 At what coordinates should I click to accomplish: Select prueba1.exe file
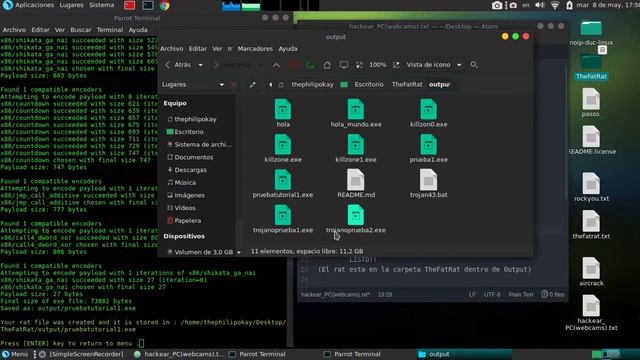tap(429, 149)
